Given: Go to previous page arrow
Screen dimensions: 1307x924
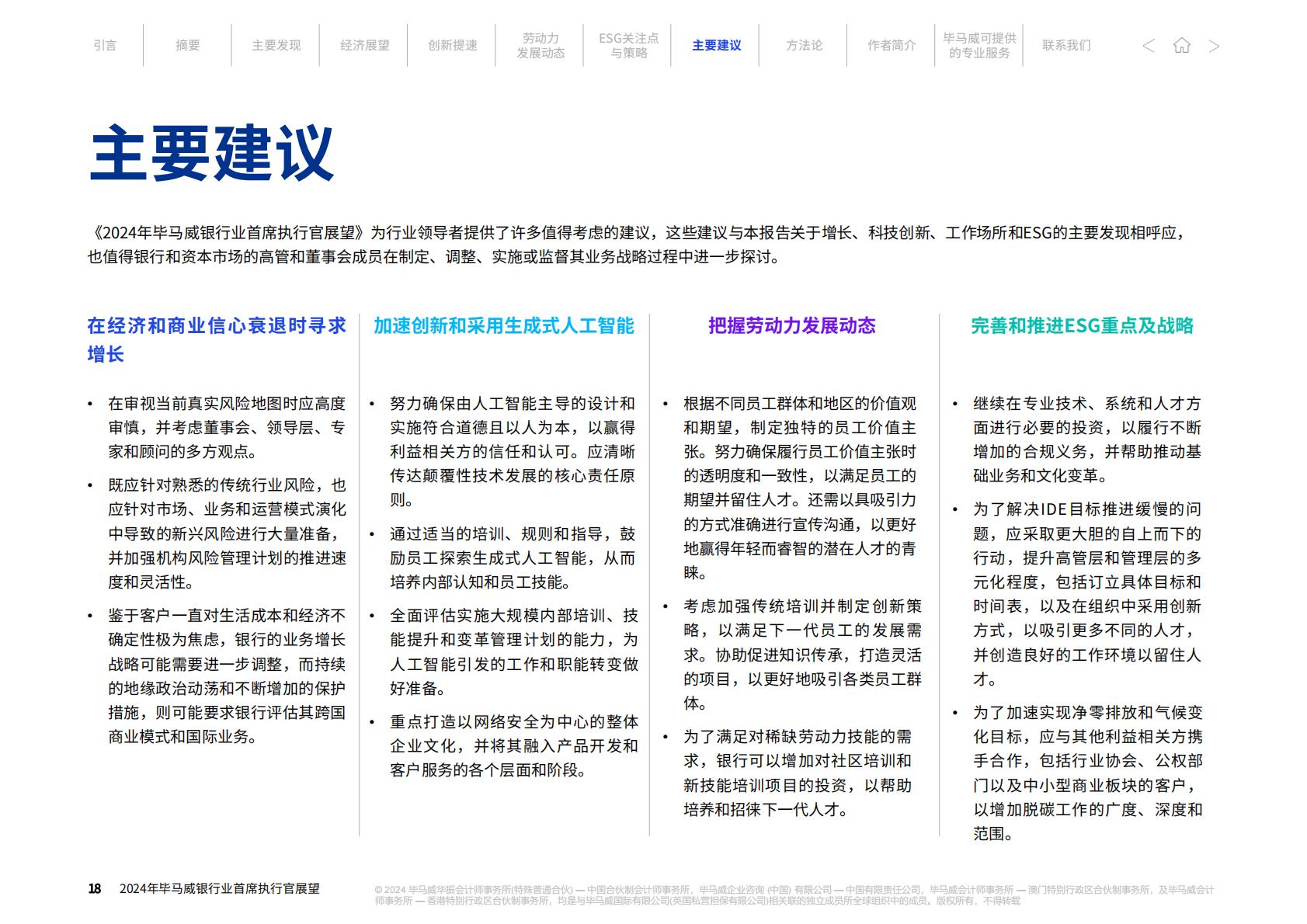Looking at the screenshot, I should 1149,46.
